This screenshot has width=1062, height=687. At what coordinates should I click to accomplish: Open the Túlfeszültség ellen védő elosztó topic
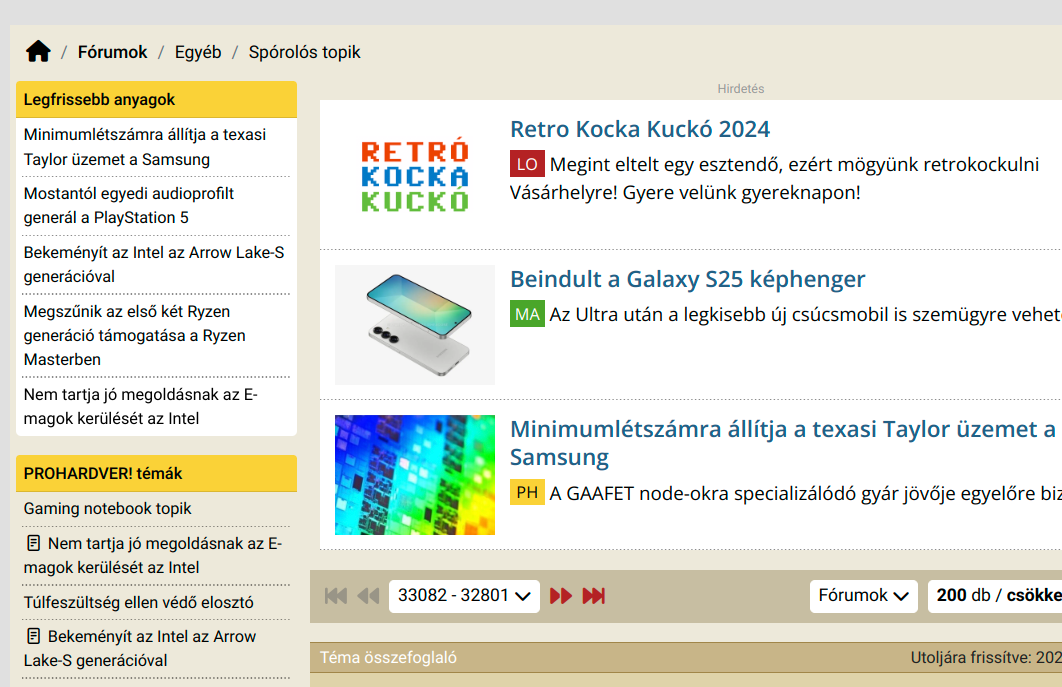[x=139, y=602]
